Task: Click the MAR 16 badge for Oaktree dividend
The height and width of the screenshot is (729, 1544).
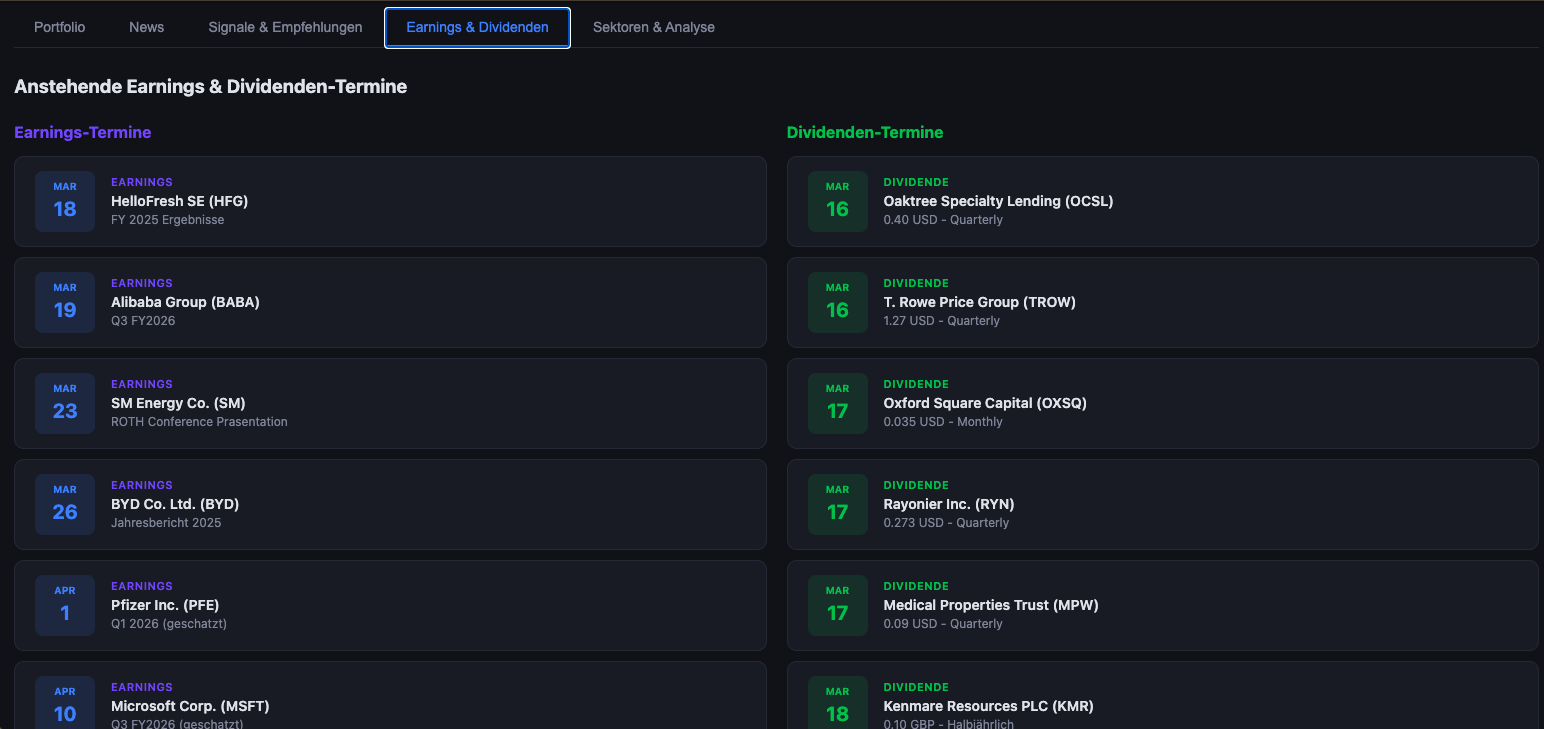Action: pyautogui.click(x=837, y=201)
